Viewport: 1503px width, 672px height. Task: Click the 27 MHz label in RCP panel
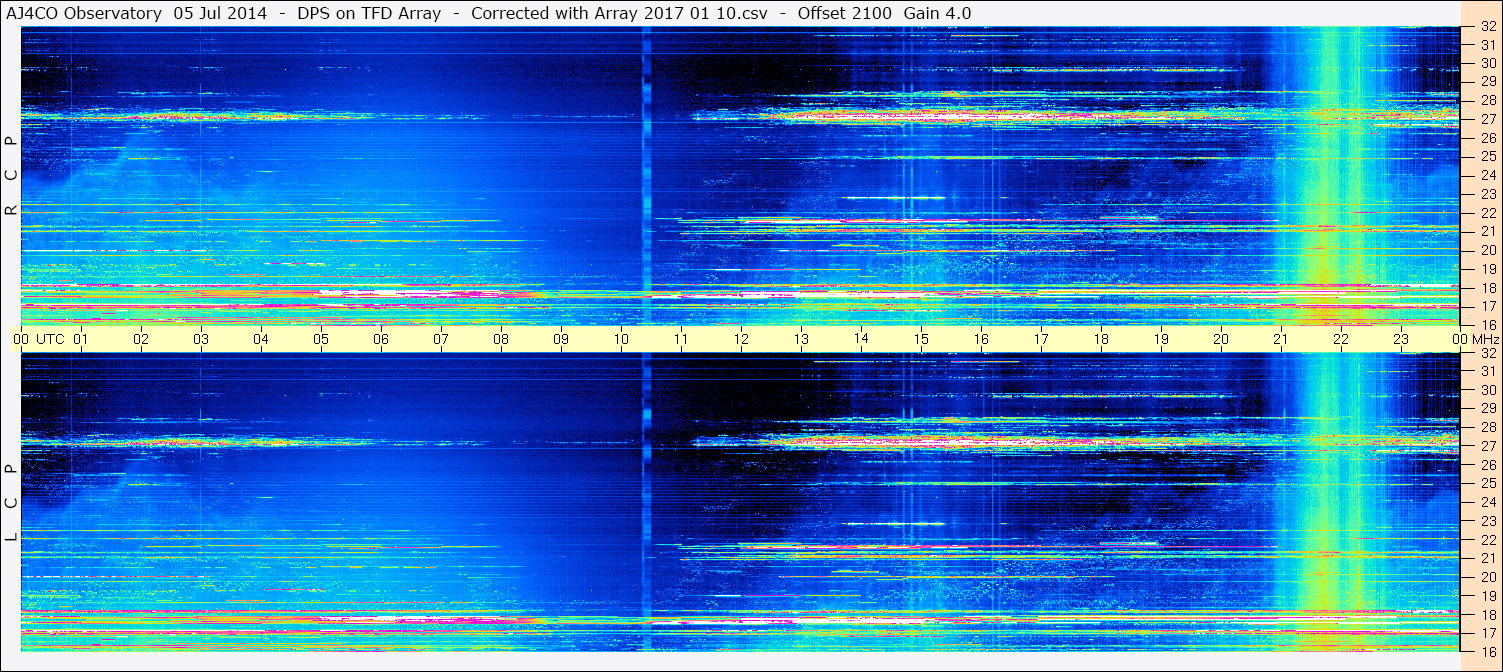(1487, 119)
